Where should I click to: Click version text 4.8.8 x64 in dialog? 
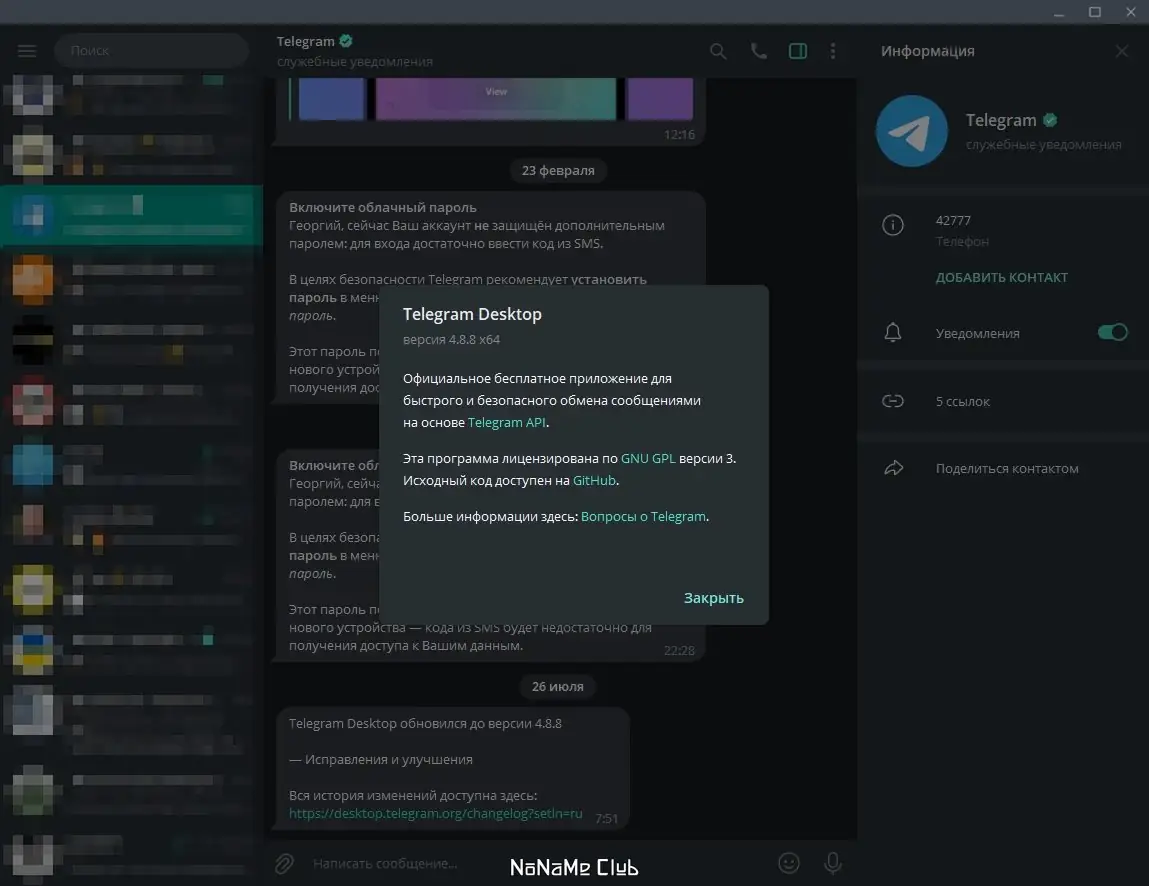coord(451,339)
